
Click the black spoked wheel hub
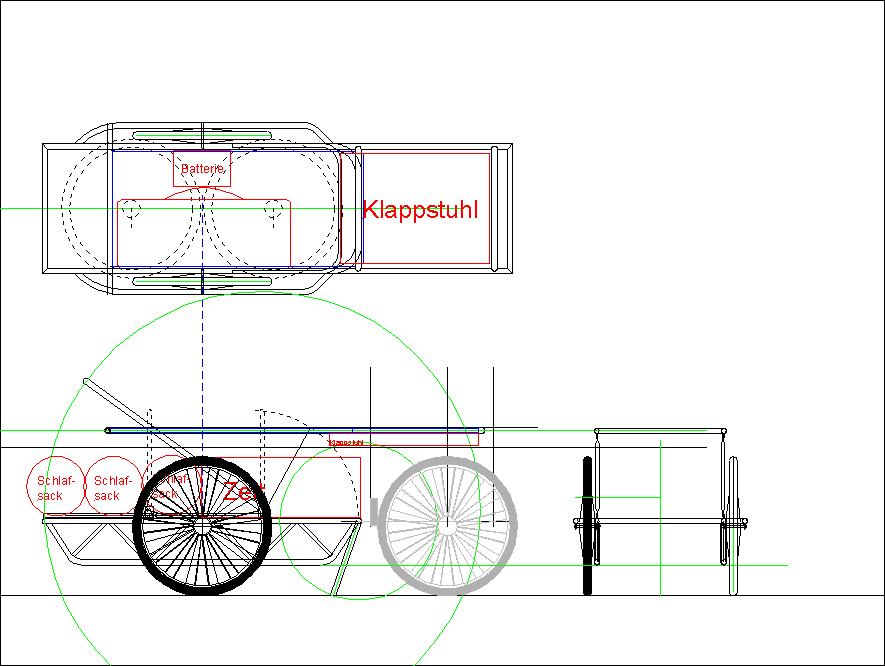pos(203,525)
